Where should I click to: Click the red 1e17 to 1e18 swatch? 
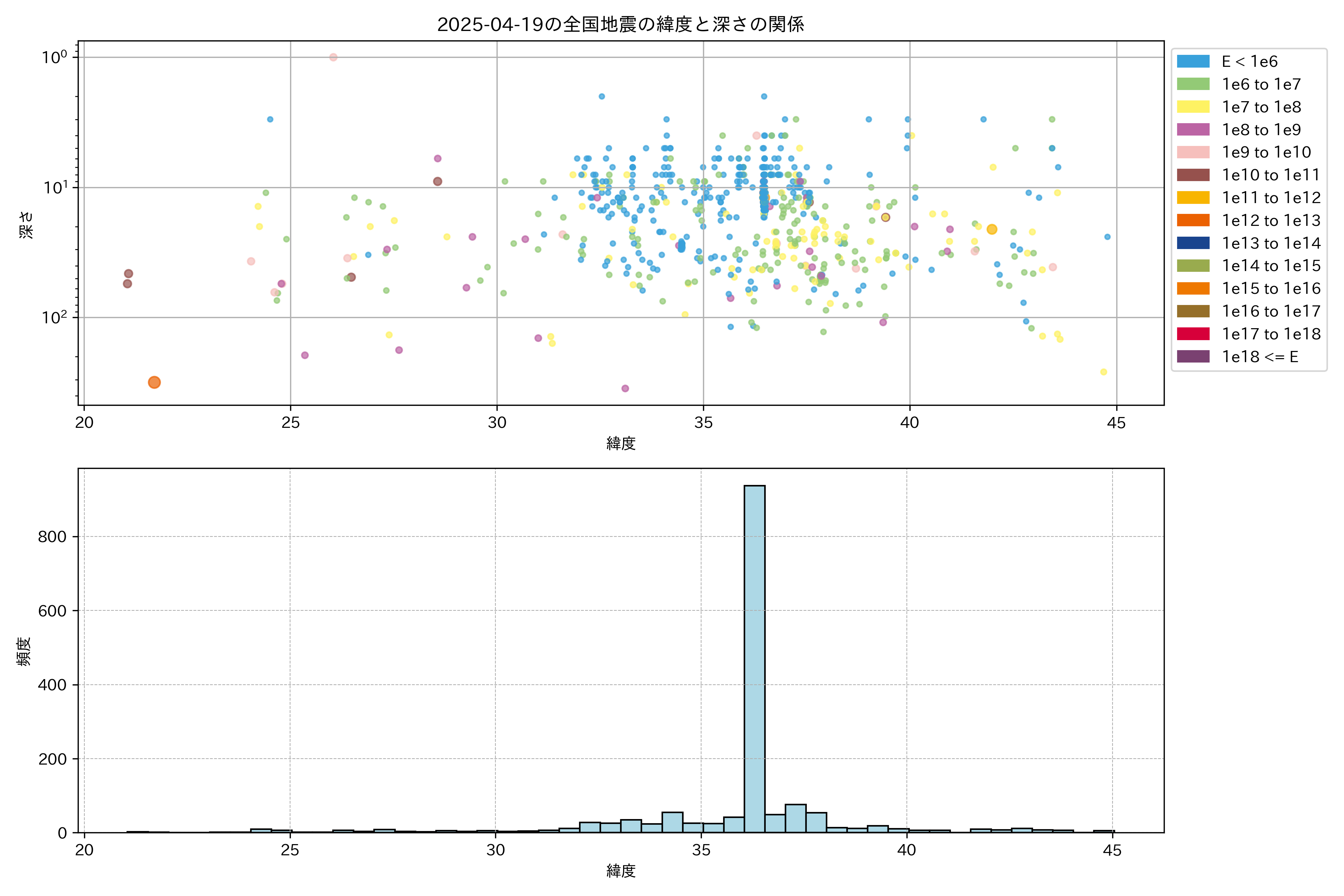[x=1192, y=334]
